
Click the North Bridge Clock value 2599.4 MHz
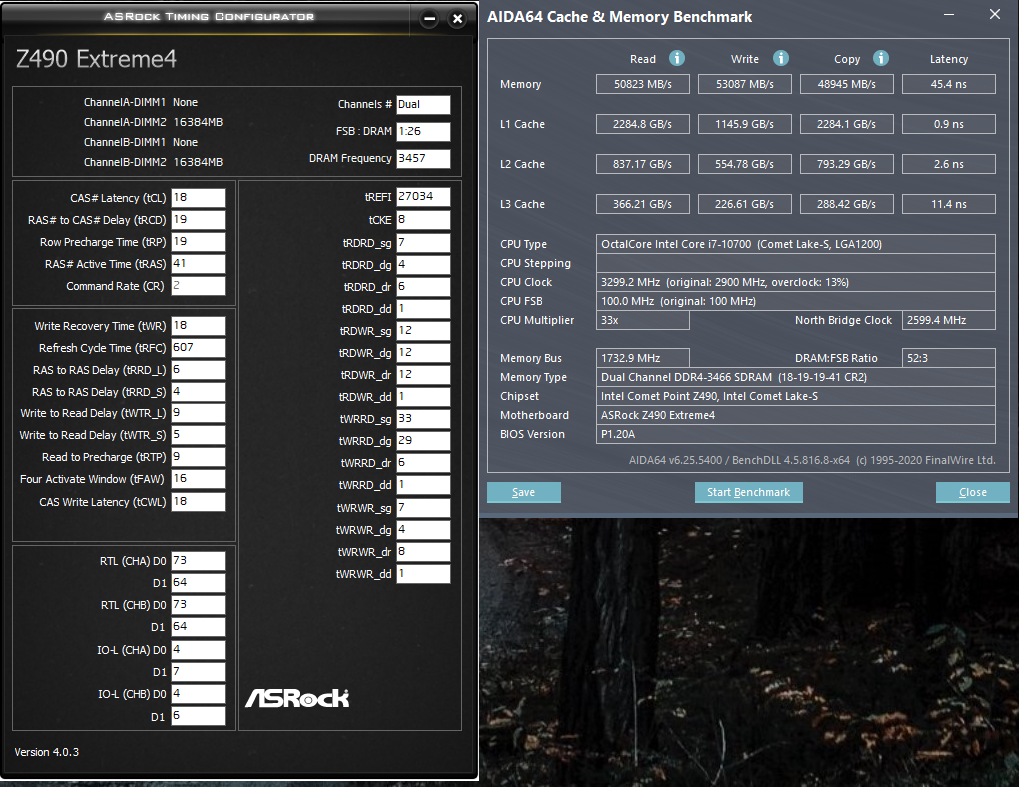949,320
